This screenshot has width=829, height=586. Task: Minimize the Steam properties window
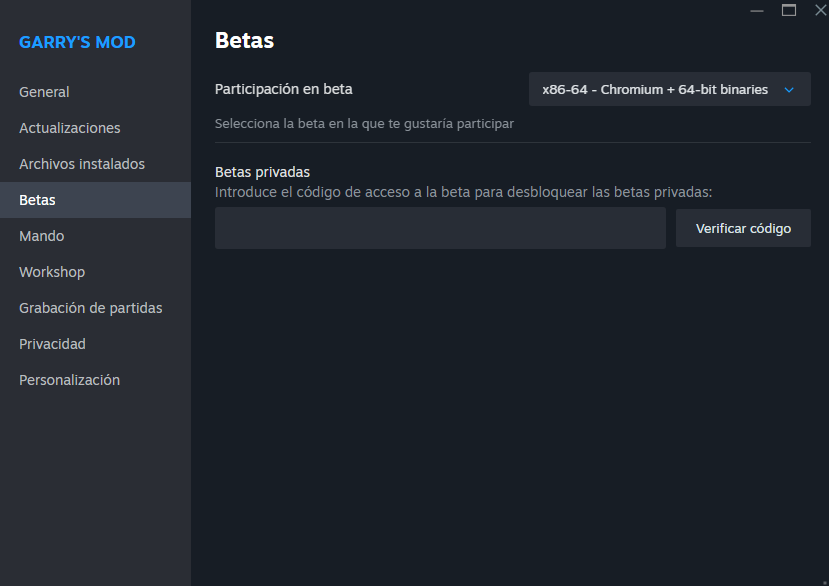point(757,10)
